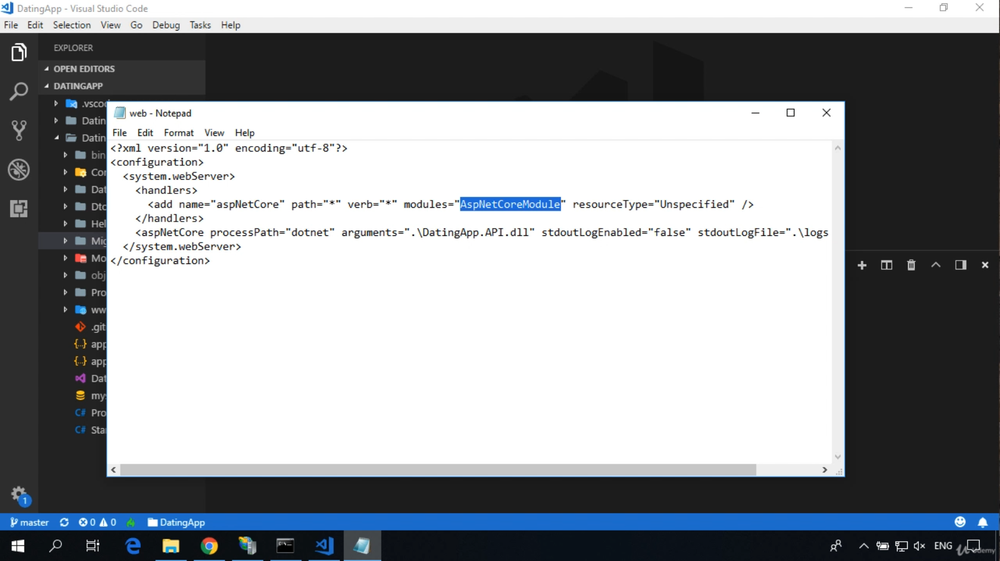Open Notepad Edit menu
Screen dimensions: 1000x561
click(145, 133)
